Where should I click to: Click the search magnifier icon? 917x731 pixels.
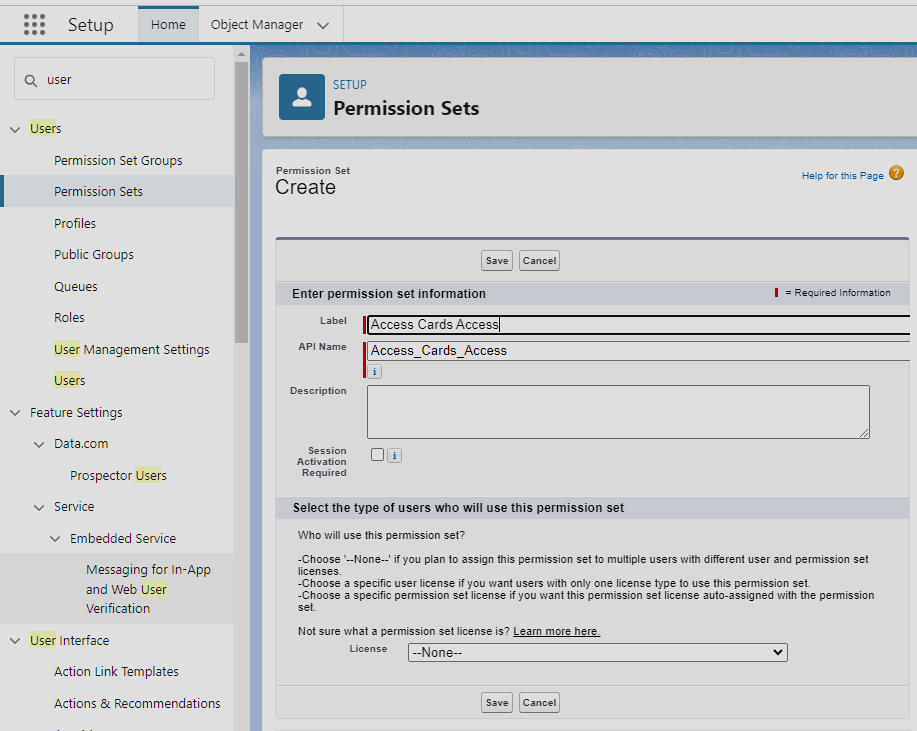coord(31,80)
